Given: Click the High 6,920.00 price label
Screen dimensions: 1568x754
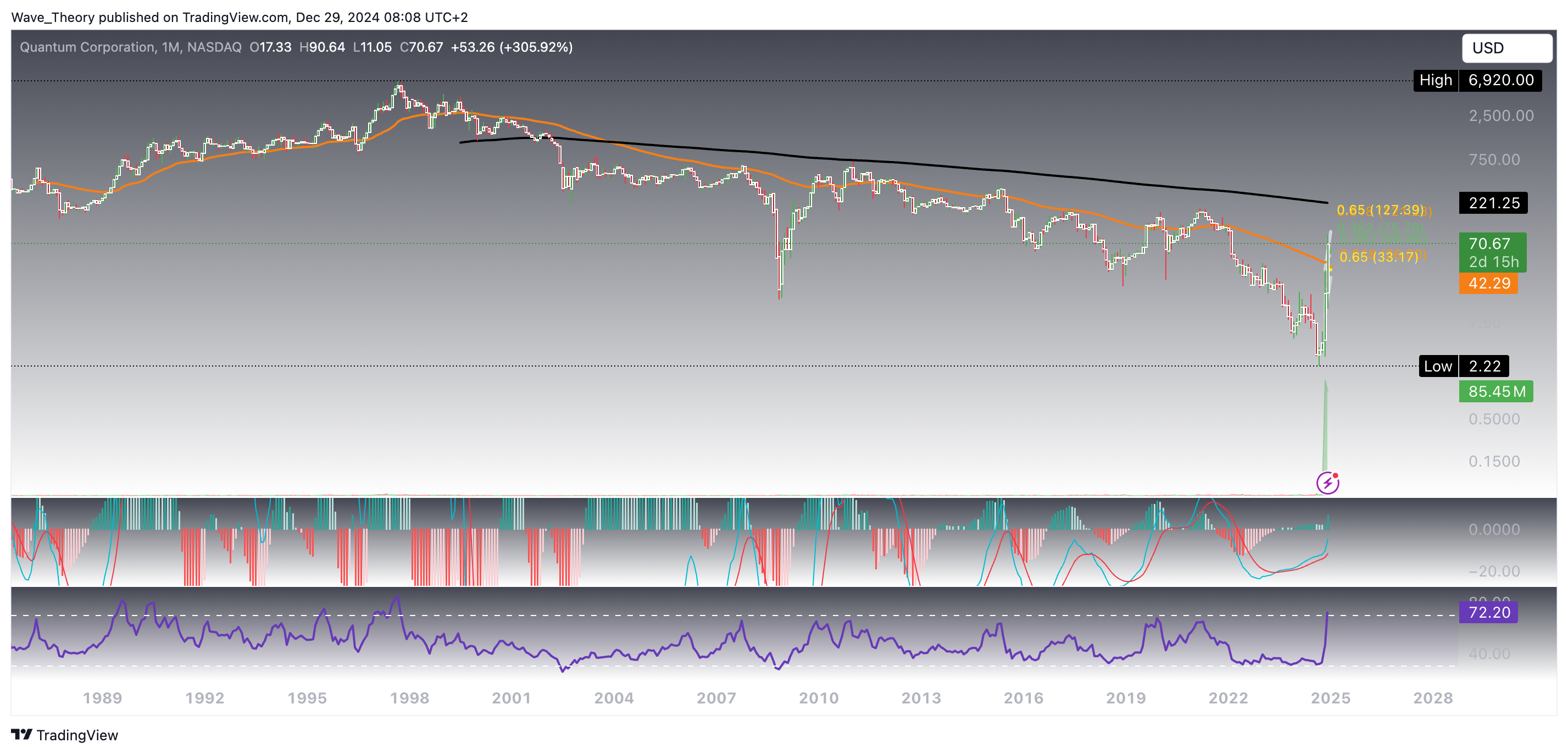Looking at the screenshot, I should (1477, 80).
